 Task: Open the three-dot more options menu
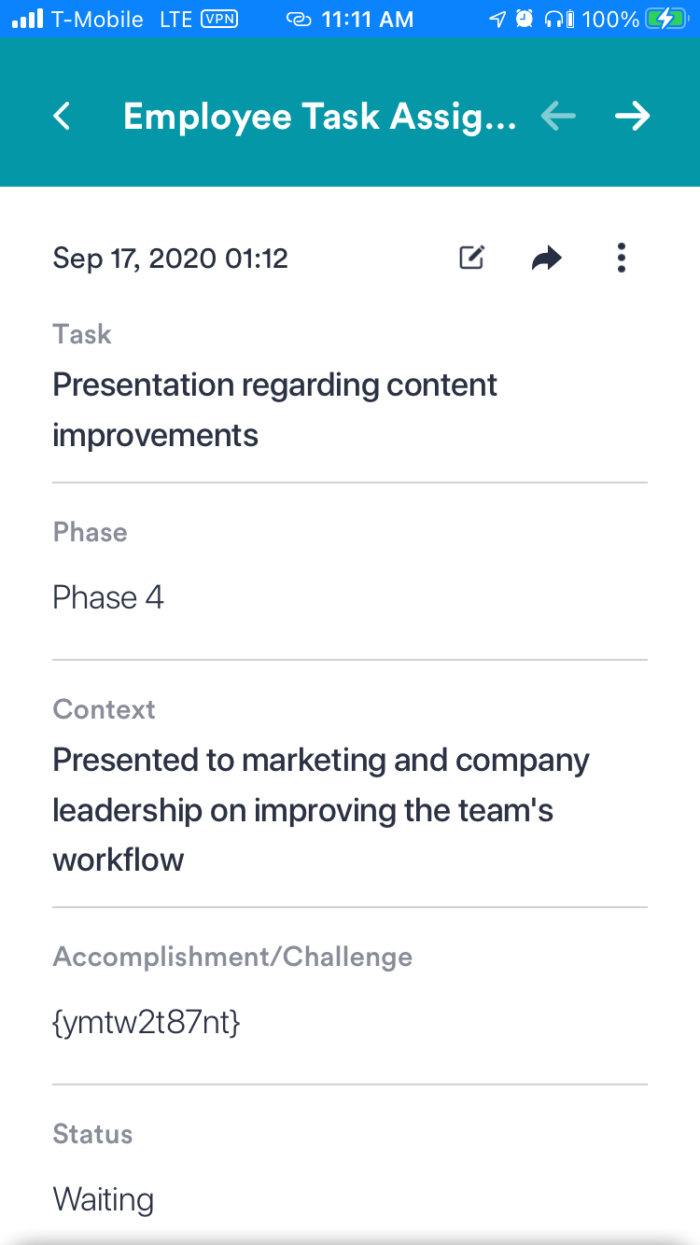tap(621, 258)
